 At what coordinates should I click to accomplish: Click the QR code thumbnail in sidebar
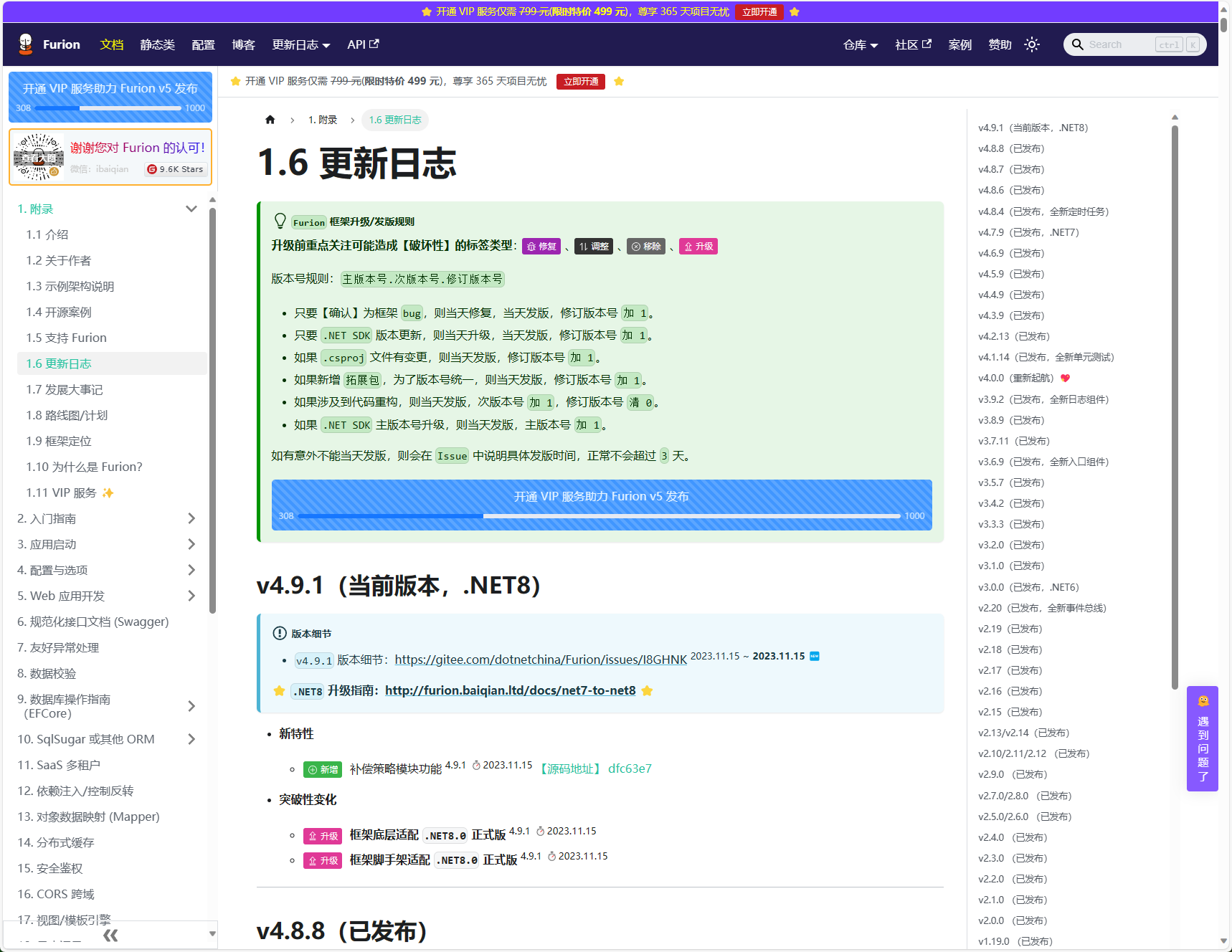39,157
